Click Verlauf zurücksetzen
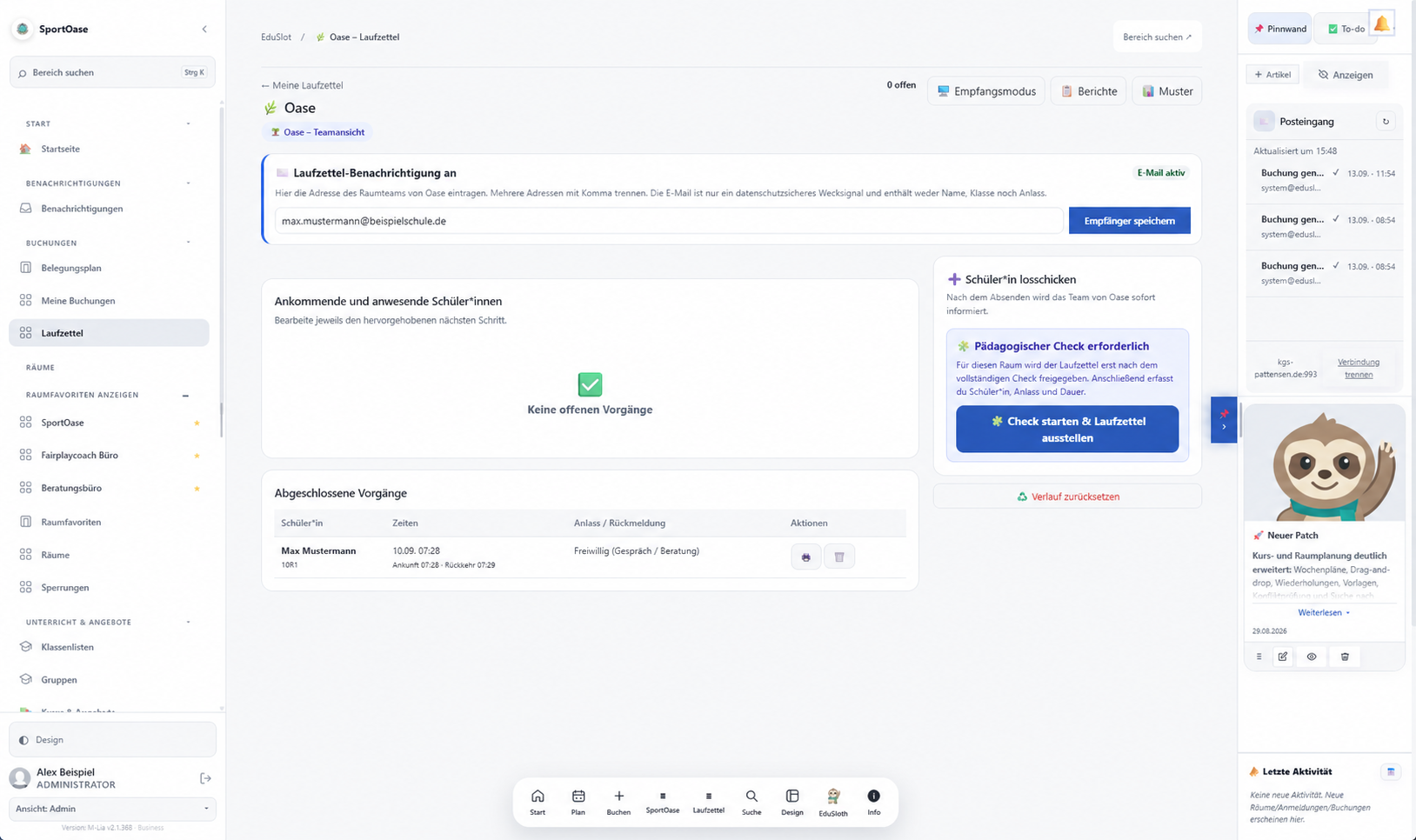The width and height of the screenshot is (1416, 840). [1067, 497]
